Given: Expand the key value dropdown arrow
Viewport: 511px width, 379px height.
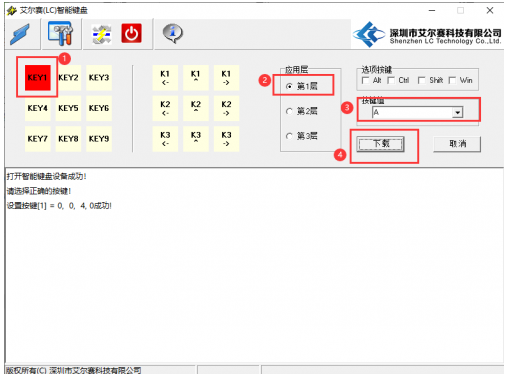Looking at the screenshot, I should (x=458, y=113).
